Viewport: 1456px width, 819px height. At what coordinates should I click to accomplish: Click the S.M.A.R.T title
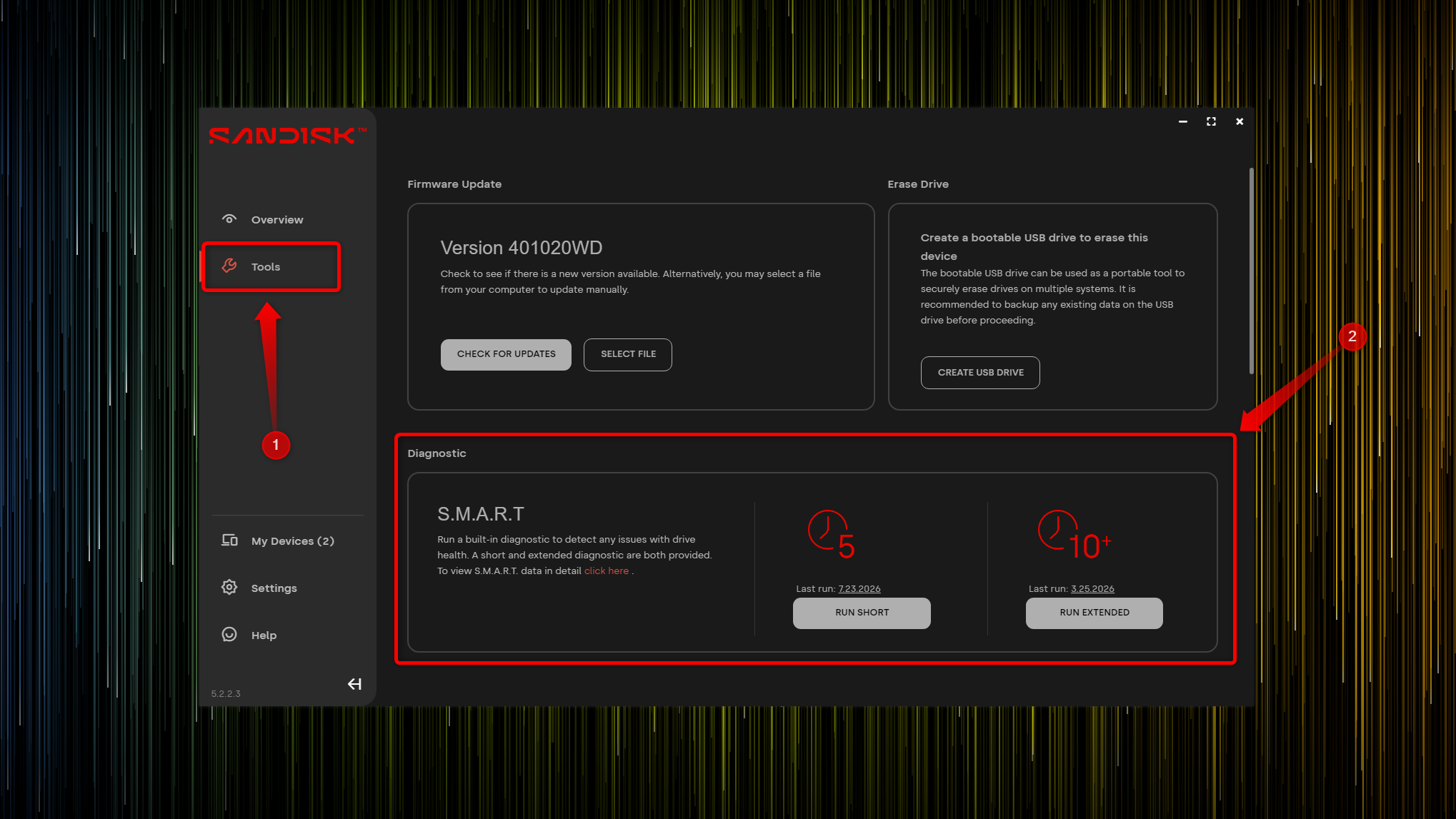(481, 514)
